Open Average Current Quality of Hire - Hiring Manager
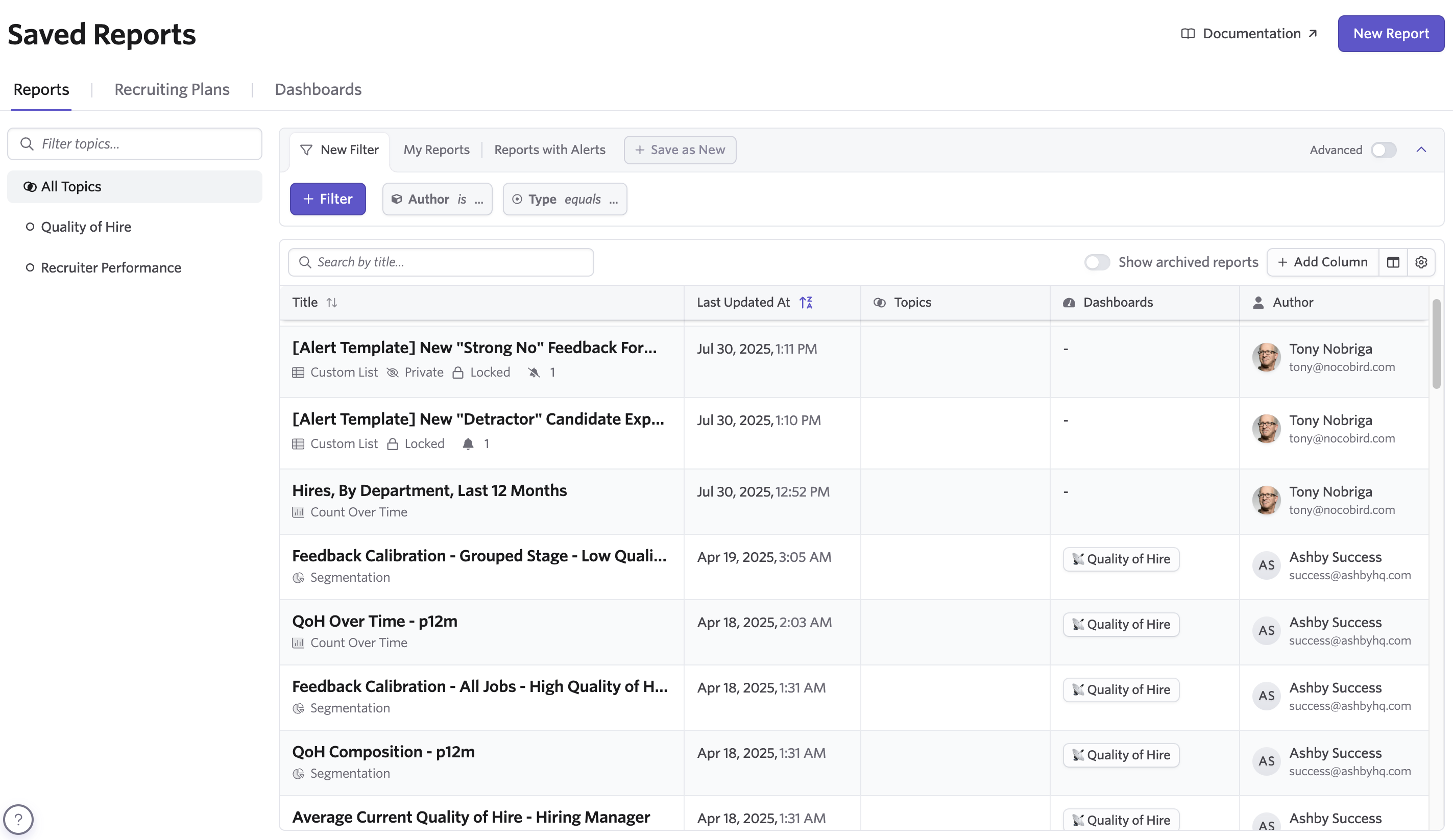The image size is (1453, 840). 471,817
